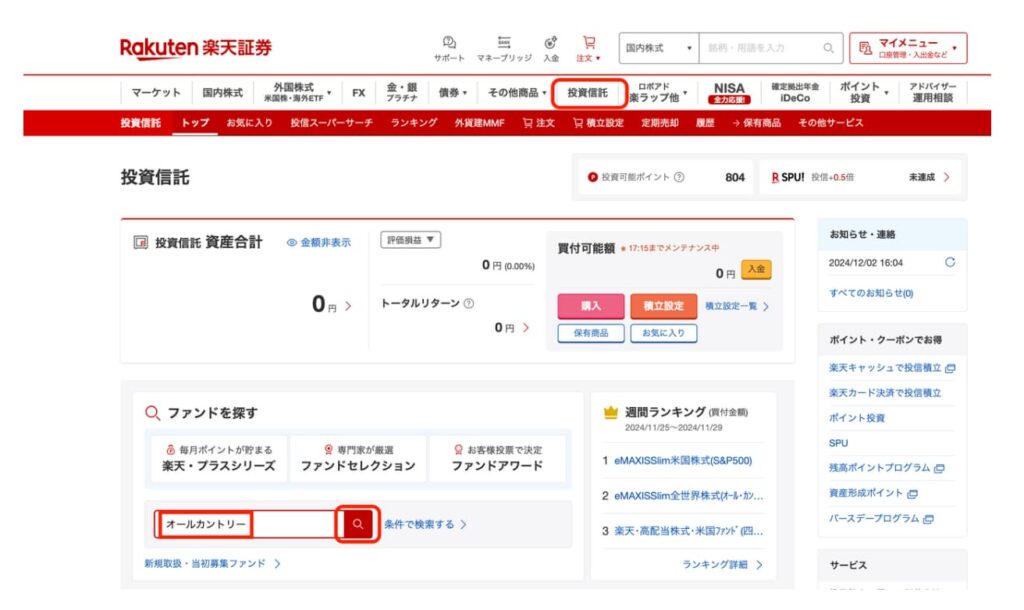Click the バースデープログラム external link icon

(928, 519)
